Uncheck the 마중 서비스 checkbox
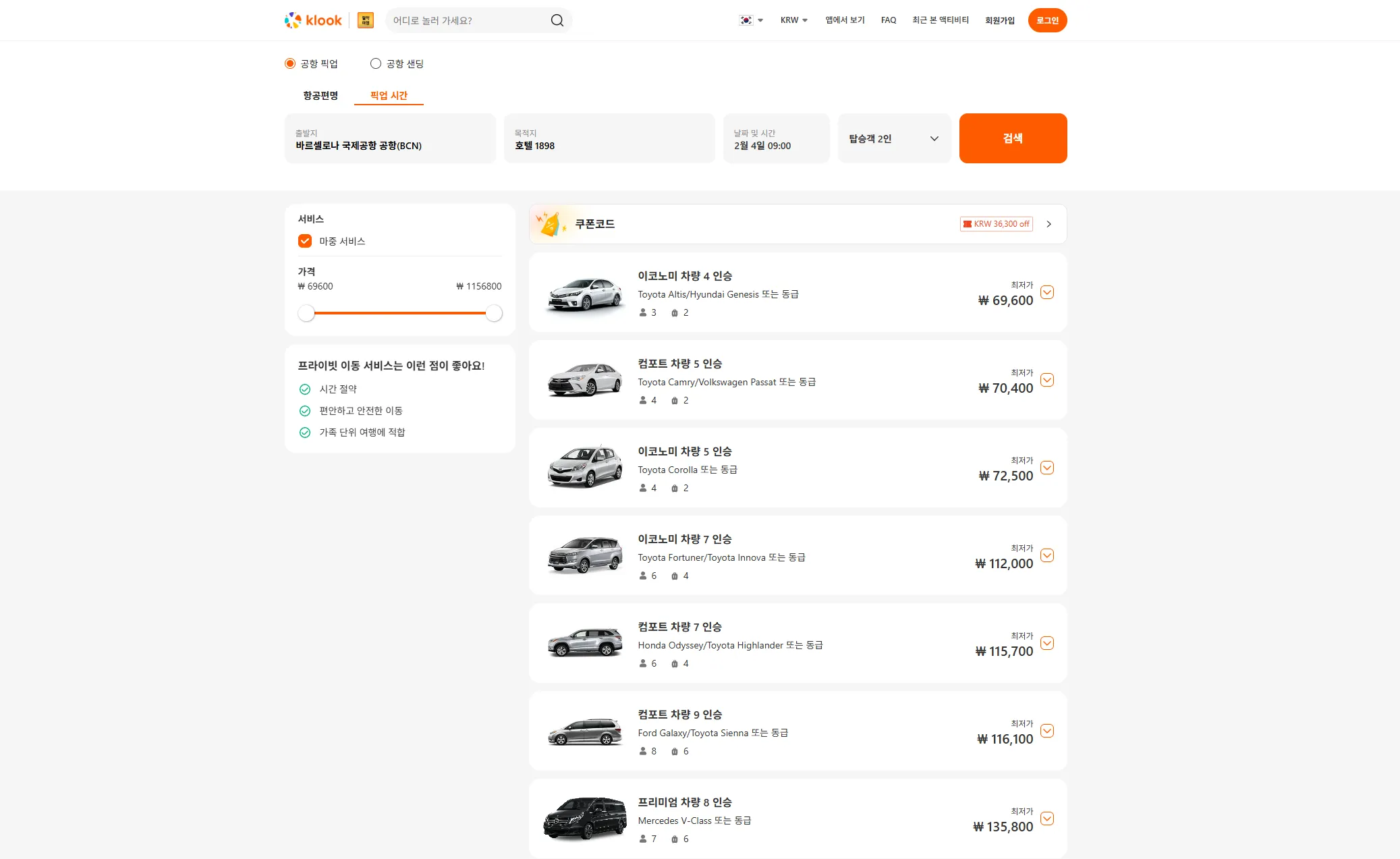The height and width of the screenshot is (859, 1400). click(306, 240)
